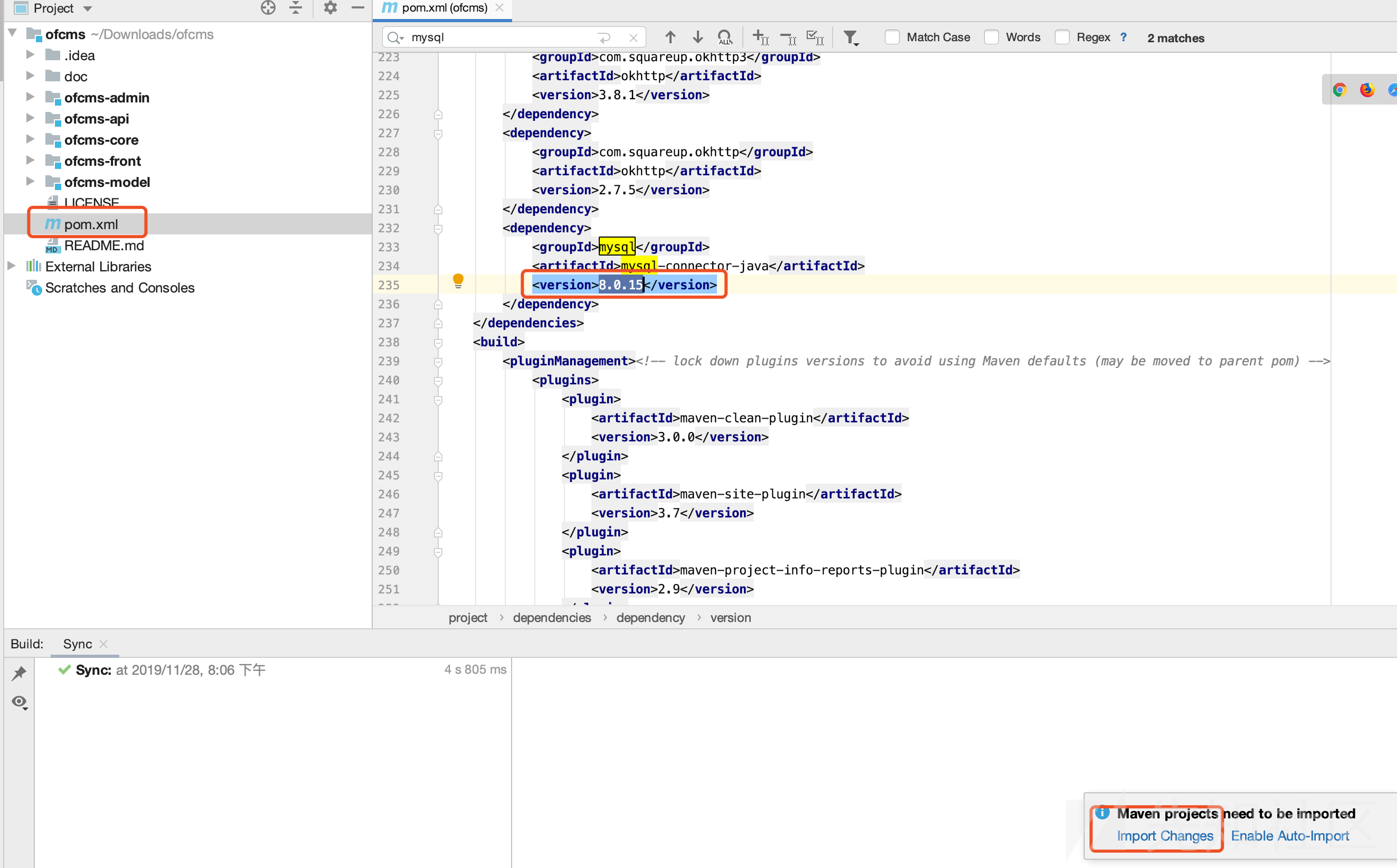Image resolution: width=1397 pixels, height=868 pixels.
Task: Go to previous search occurrence arrow
Action: click(670, 37)
